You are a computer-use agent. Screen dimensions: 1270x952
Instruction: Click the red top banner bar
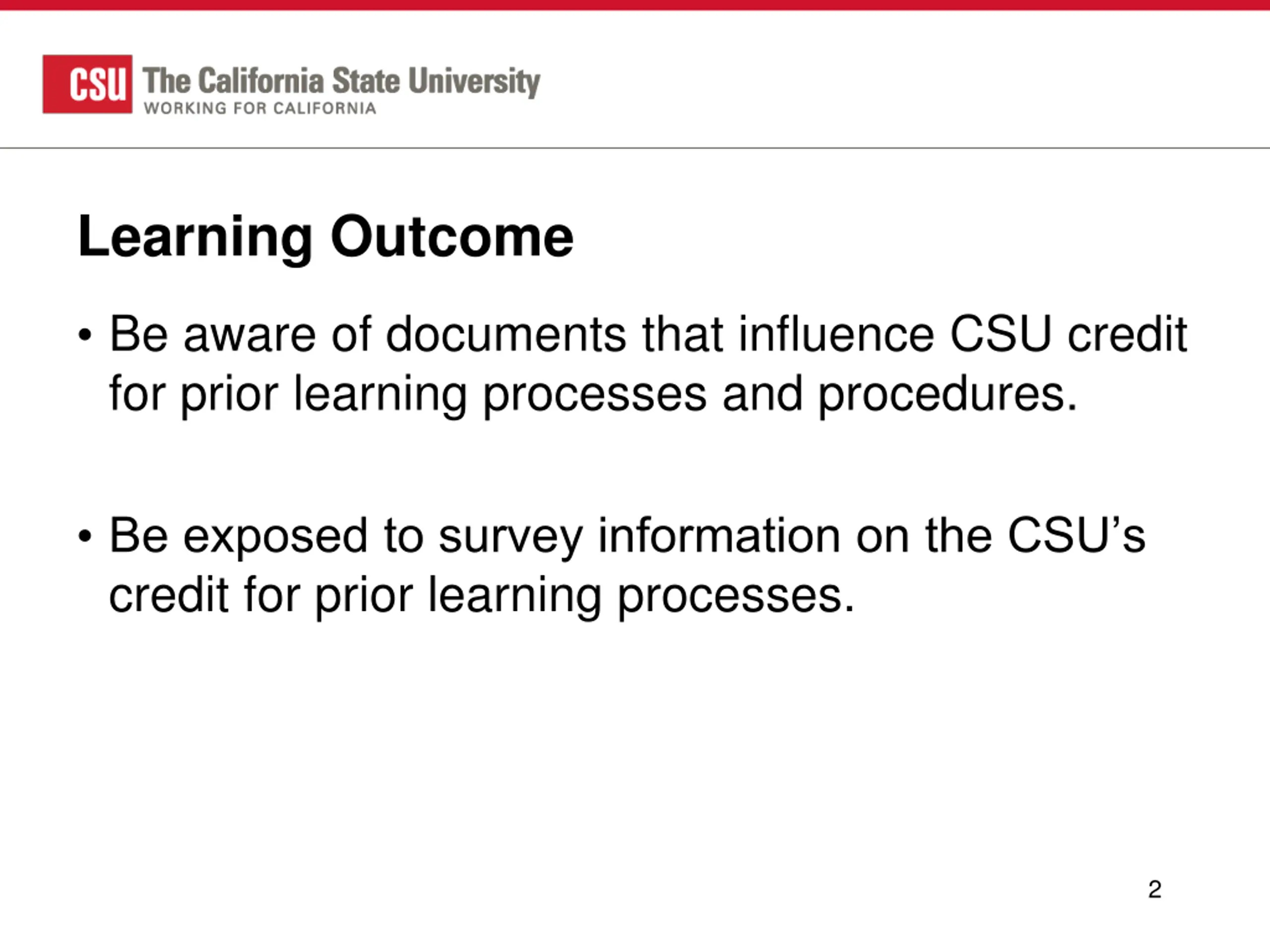point(635,4)
